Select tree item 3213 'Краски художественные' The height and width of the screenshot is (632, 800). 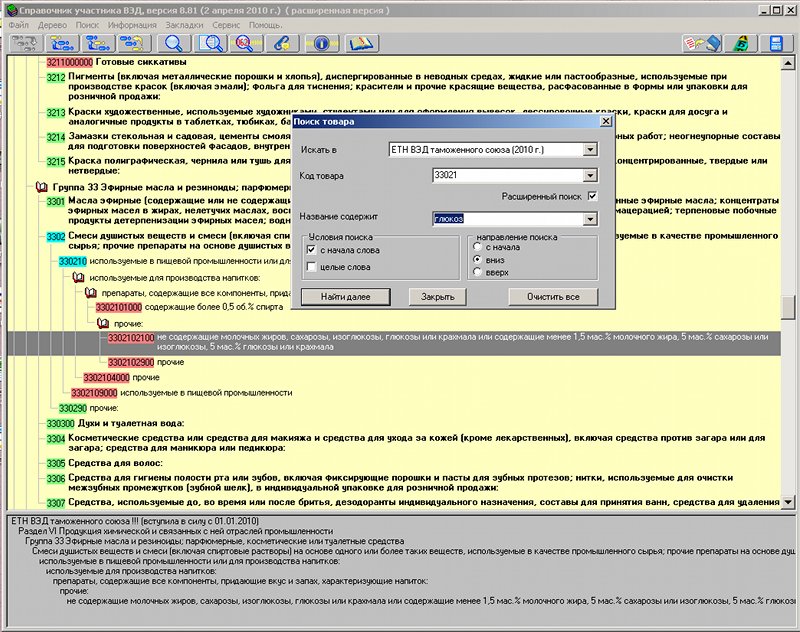(56, 112)
